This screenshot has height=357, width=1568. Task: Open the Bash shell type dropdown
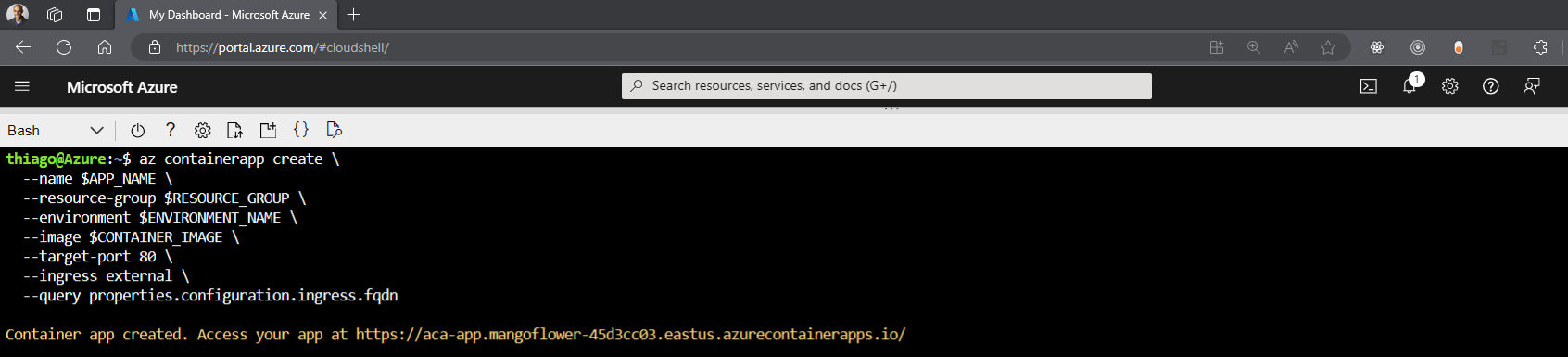56,131
